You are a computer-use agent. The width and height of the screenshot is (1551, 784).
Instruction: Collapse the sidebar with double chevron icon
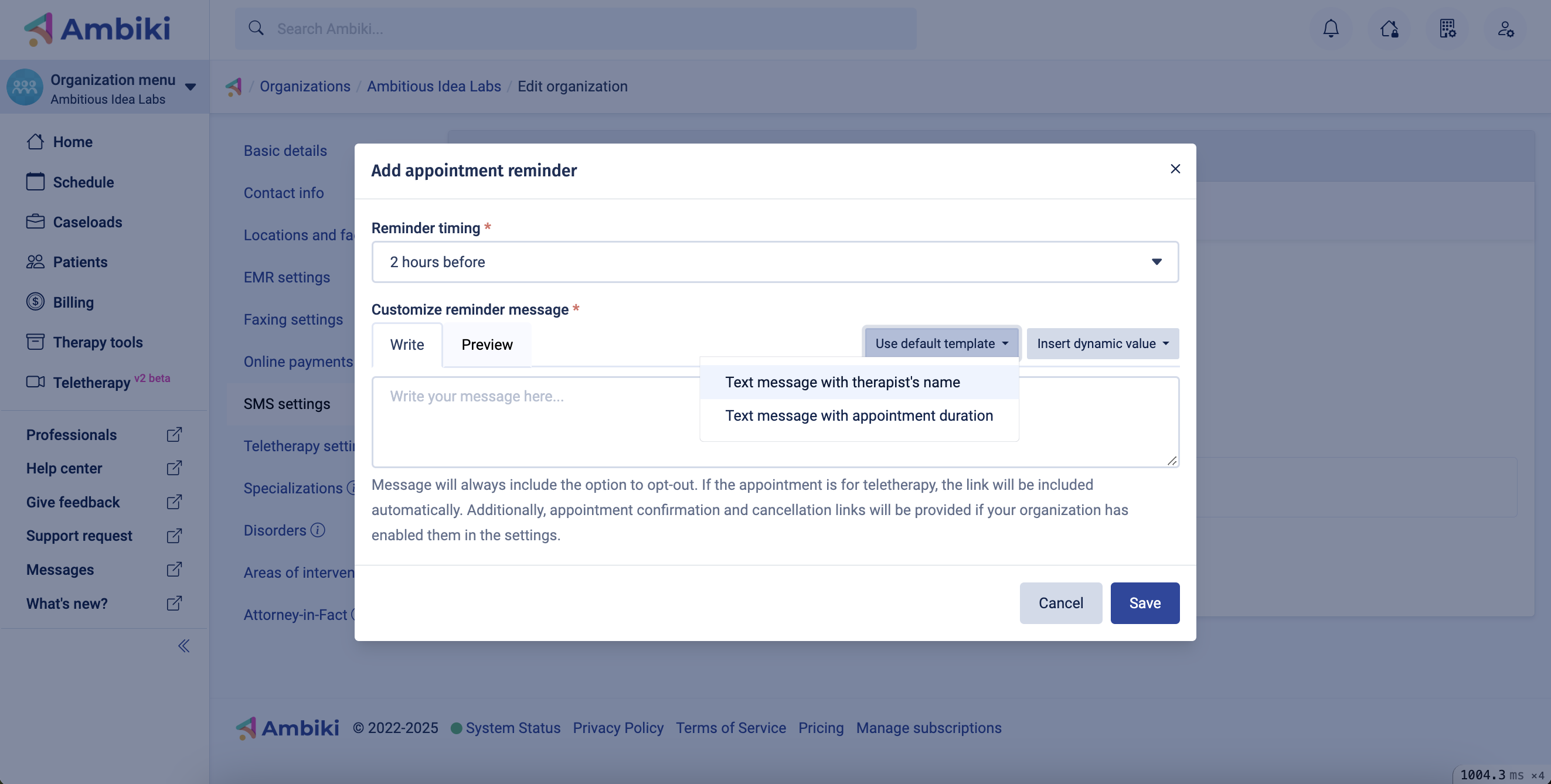click(183, 646)
